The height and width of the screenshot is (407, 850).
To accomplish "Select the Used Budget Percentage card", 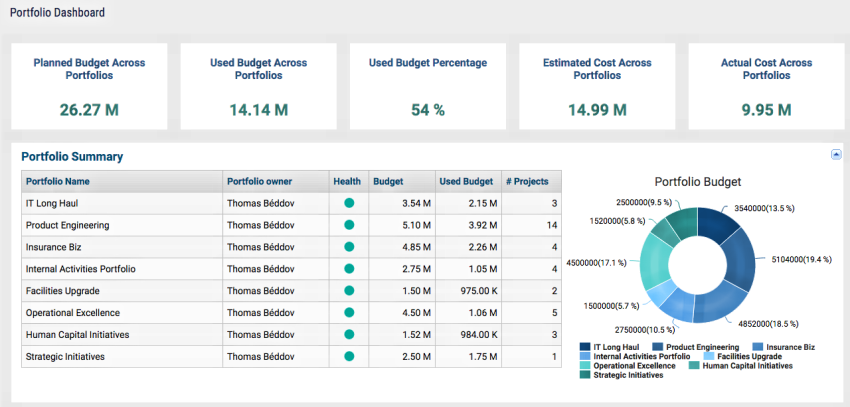I will click(x=428, y=86).
